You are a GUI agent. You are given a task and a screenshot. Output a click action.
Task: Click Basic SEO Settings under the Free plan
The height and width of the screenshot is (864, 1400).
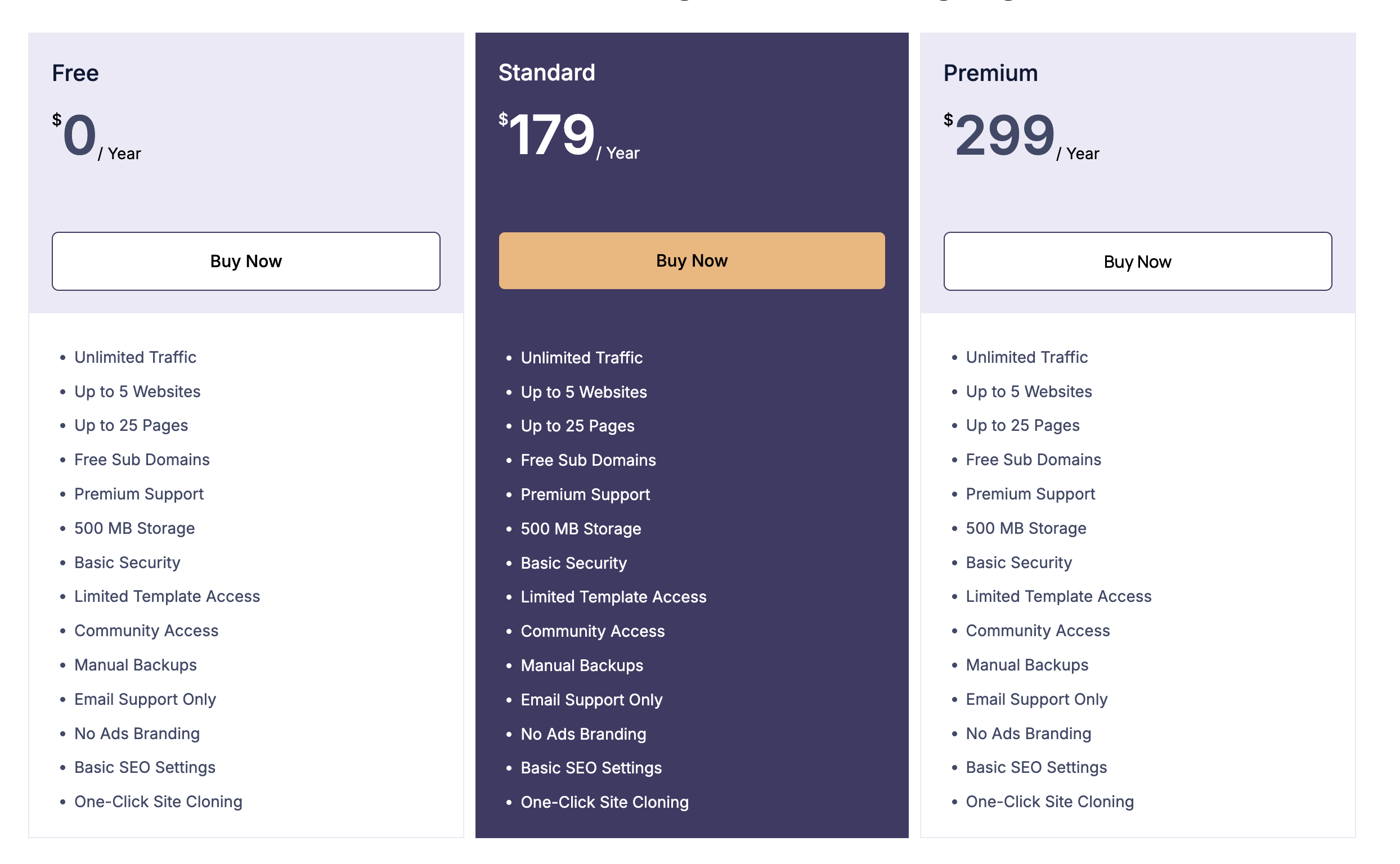pos(145,767)
